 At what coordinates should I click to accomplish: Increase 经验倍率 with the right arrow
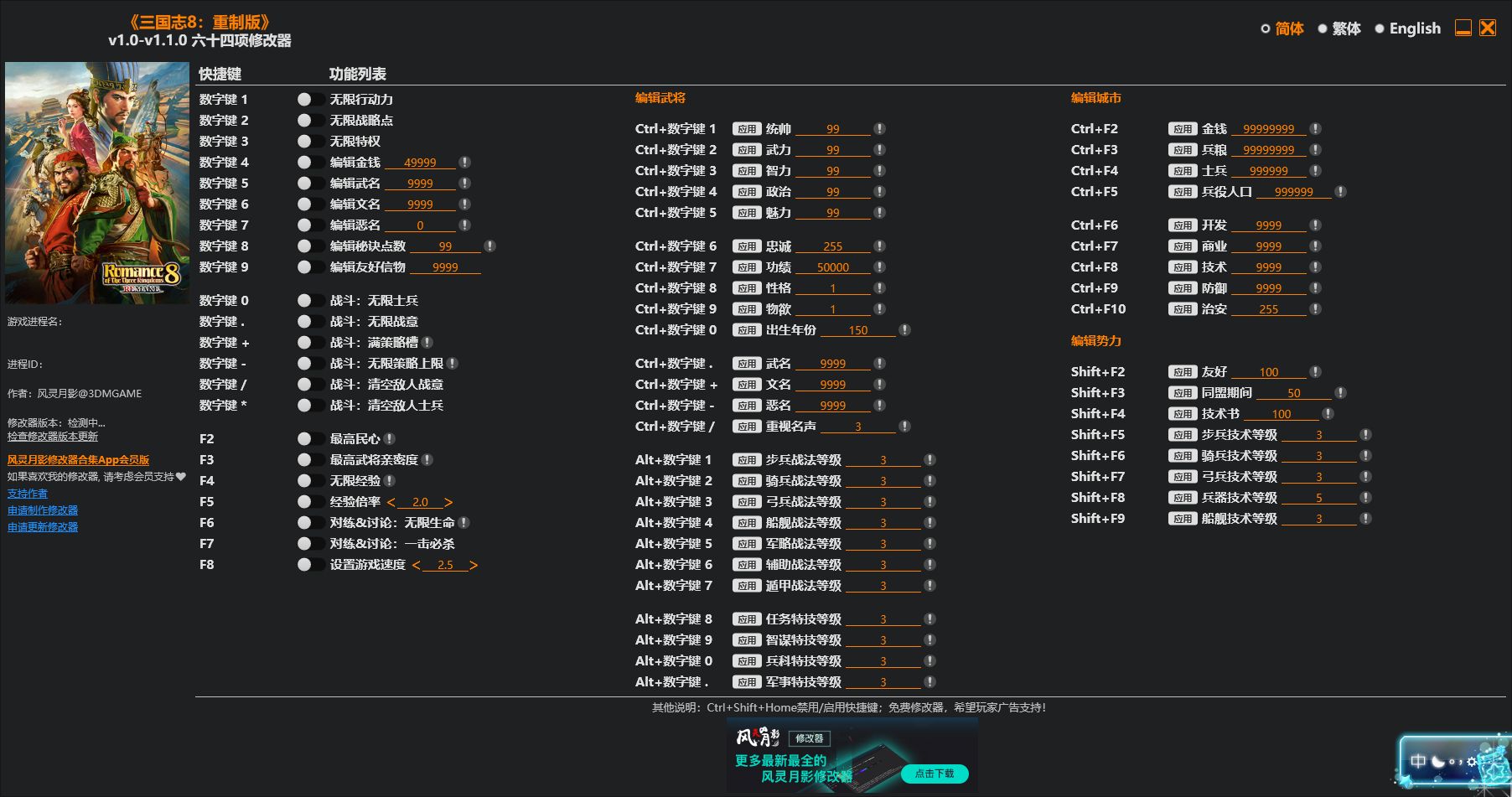pyautogui.click(x=448, y=502)
